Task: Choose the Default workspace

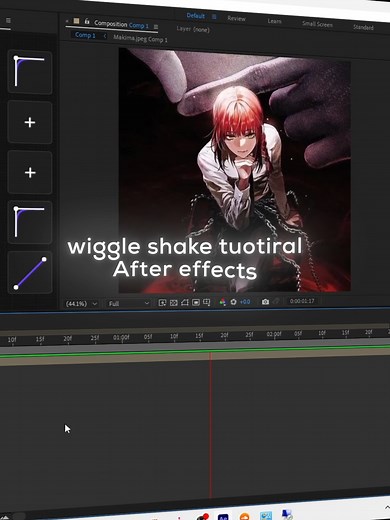Action: click(196, 16)
